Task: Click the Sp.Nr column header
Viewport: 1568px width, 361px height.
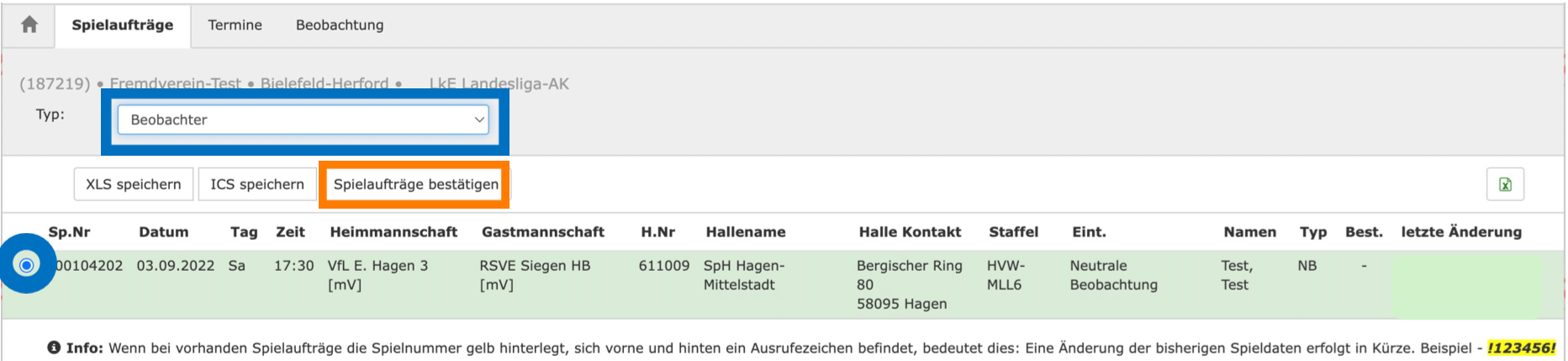Action: click(x=69, y=232)
